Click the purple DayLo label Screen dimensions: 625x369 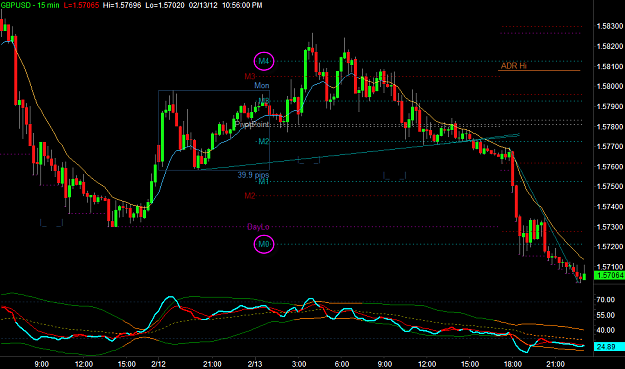(258, 227)
